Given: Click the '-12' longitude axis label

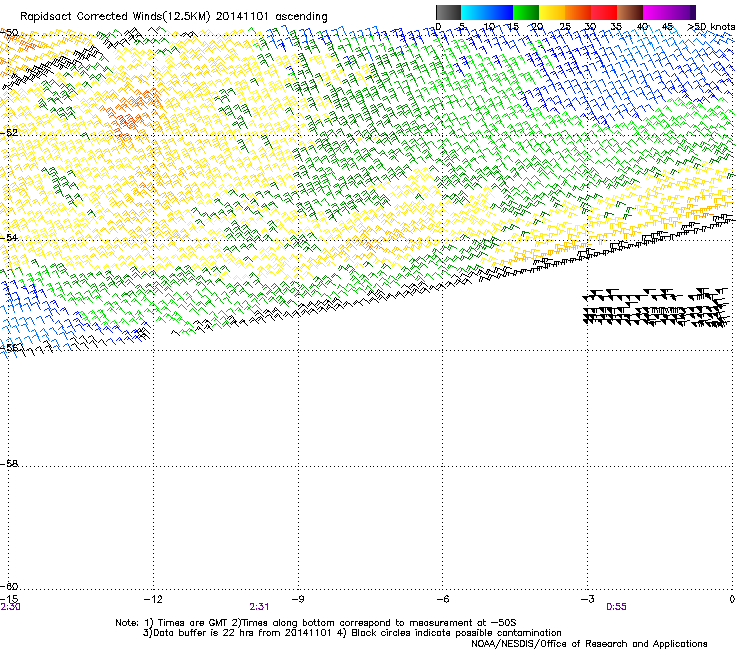Looking at the screenshot, I should [153, 599].
